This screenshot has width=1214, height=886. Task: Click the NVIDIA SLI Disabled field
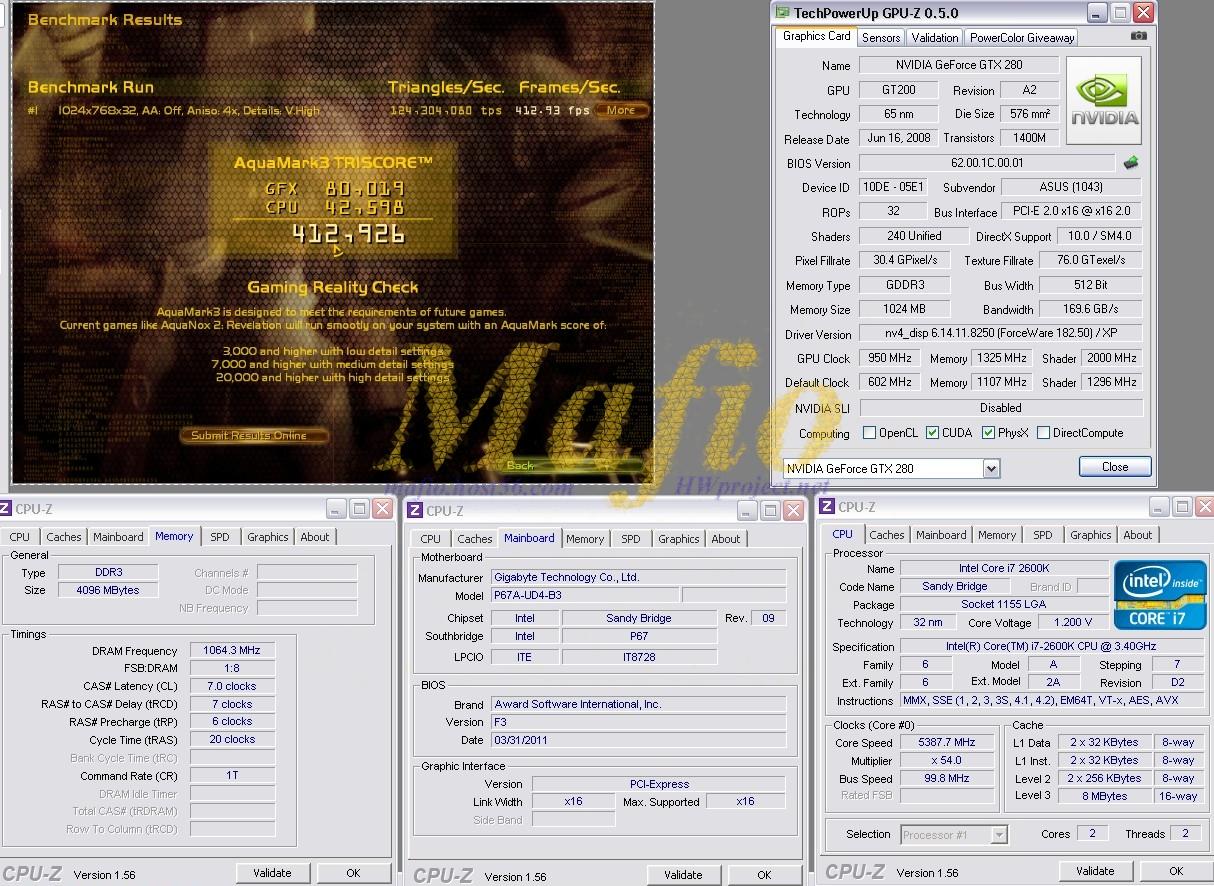coord(1001,408)
